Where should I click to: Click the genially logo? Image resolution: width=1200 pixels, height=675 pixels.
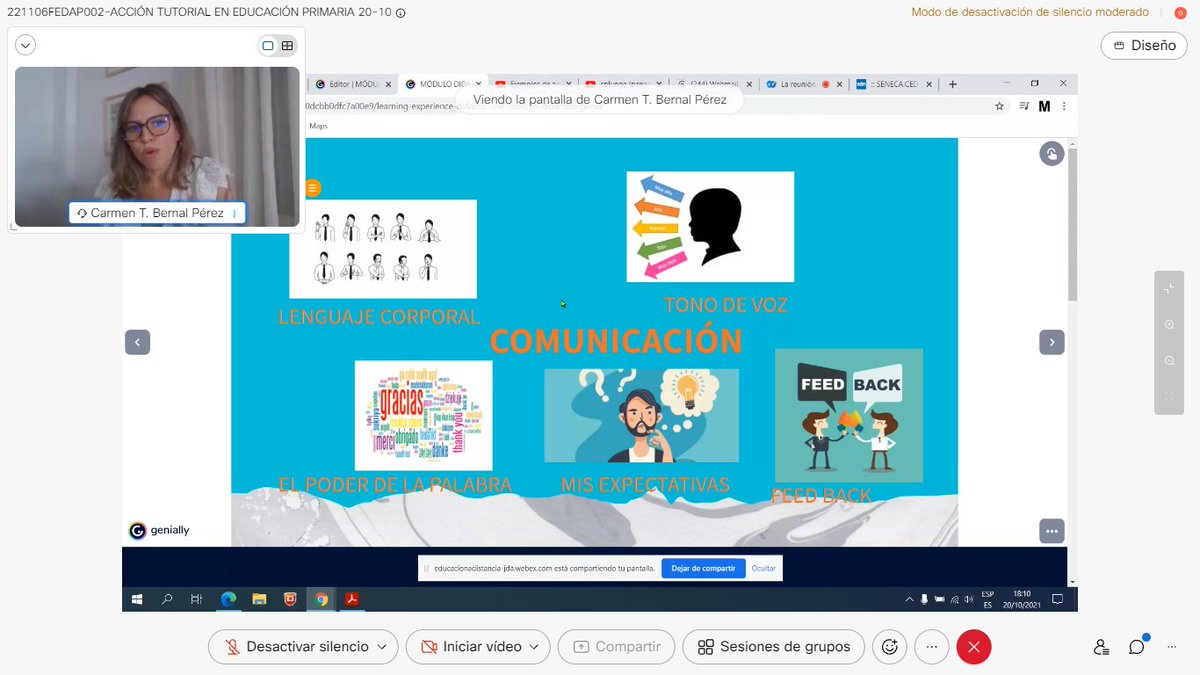pyautogui.click(x=159, y=531)
